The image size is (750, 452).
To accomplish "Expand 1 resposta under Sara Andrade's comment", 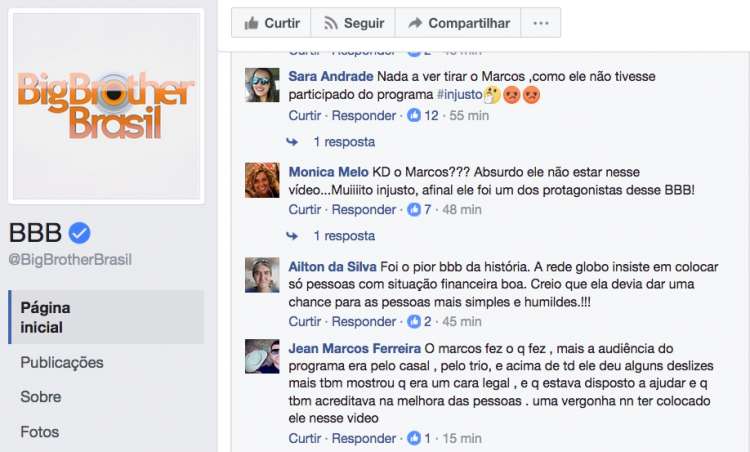I will [x=344, y=142].
